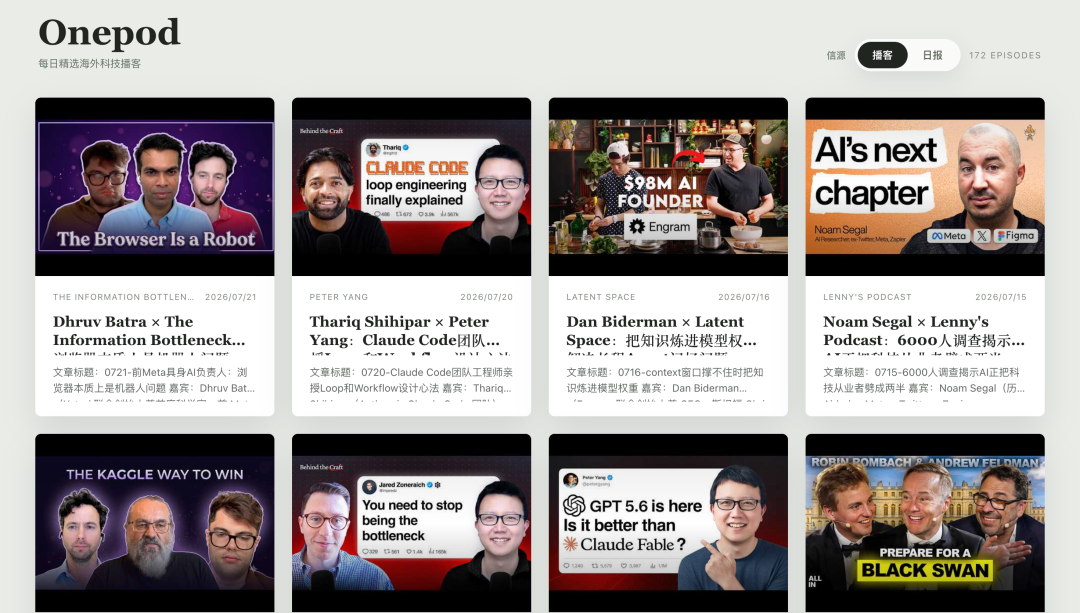Screen dimensions: 1080x613
Task: Click the LENNY'S PODCAST source label
Action: (x=867, y=297)
